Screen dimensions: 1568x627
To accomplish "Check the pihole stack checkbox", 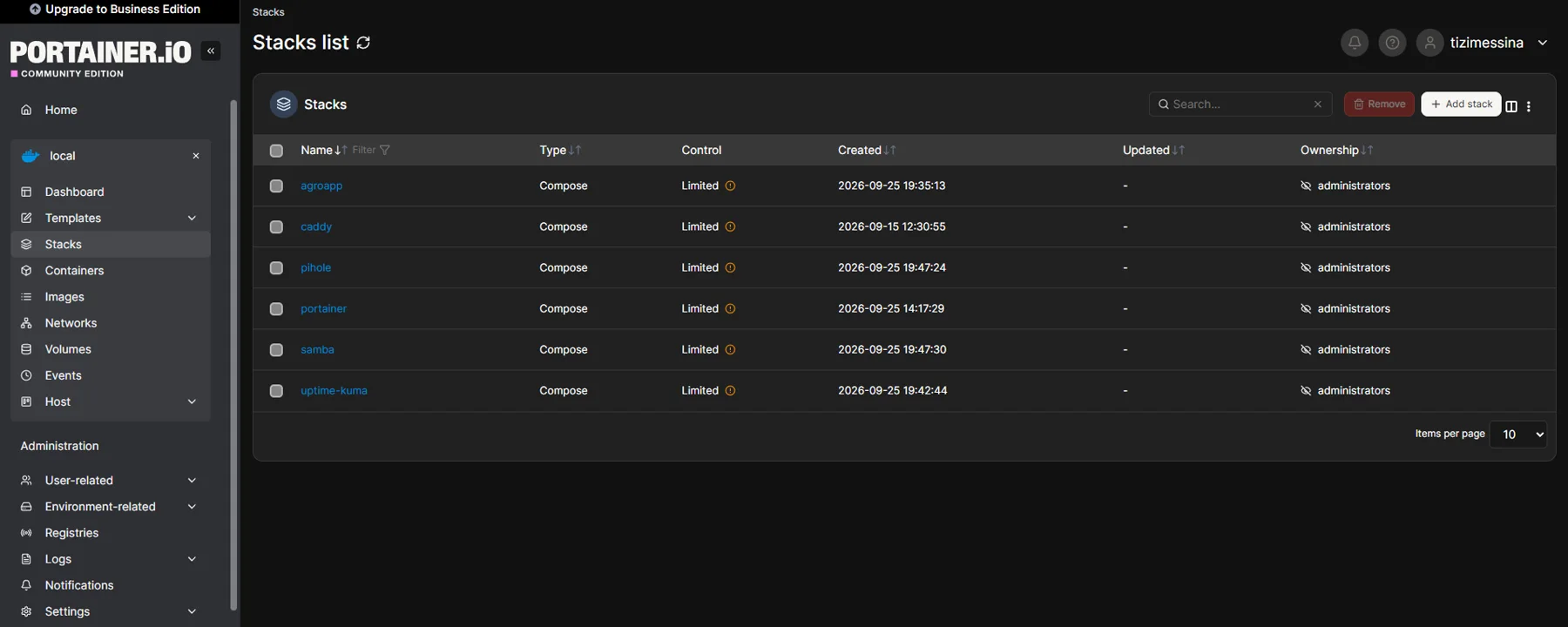I will tap(276, 268).
